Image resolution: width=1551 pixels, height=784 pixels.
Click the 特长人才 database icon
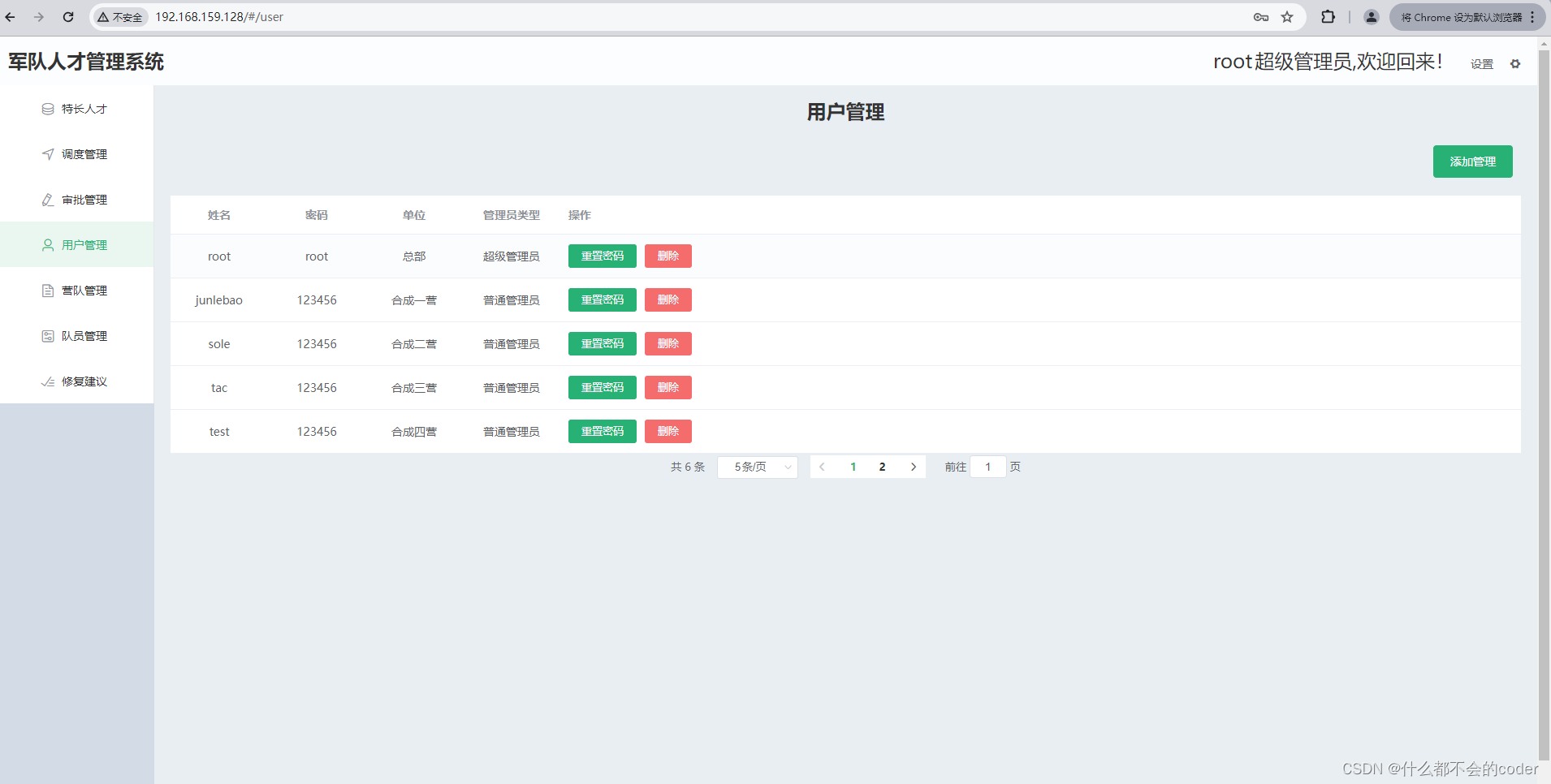coord(48,109)
